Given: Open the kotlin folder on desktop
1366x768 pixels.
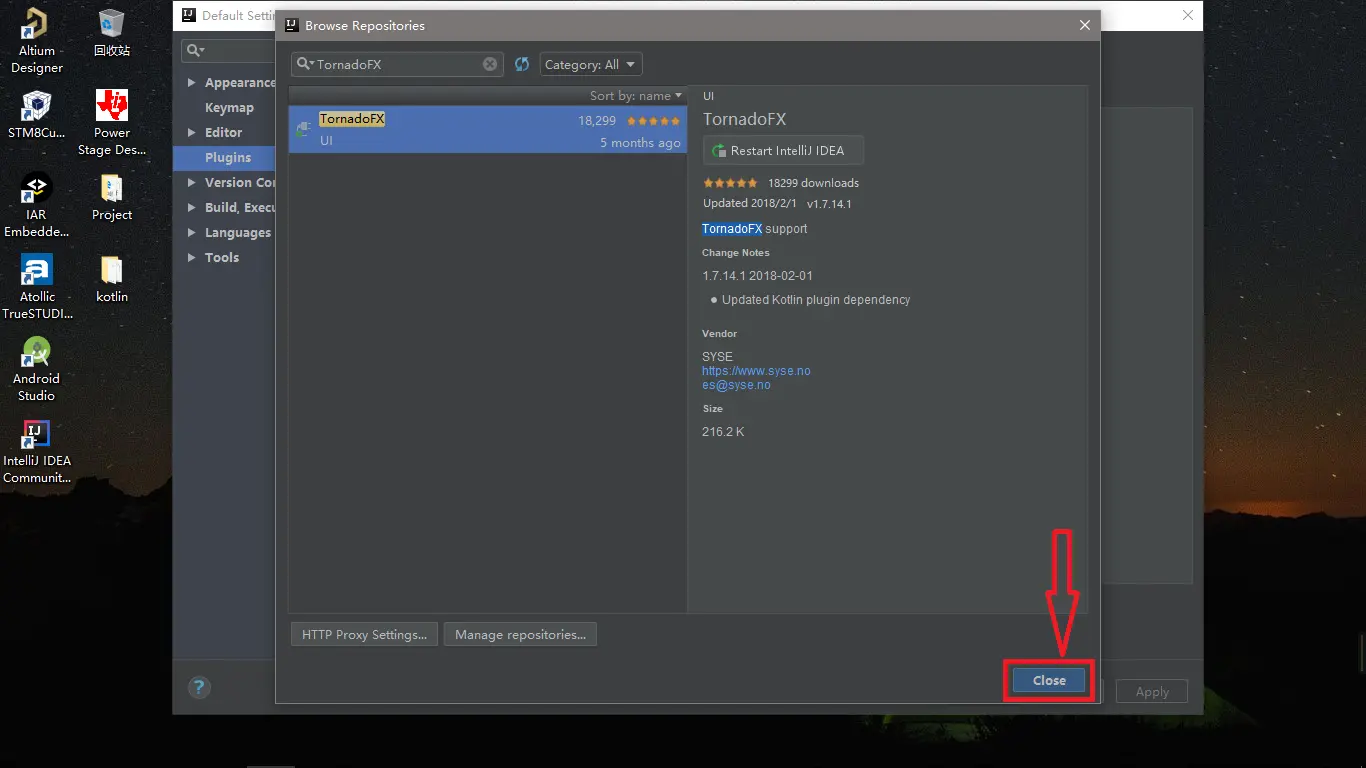Looking at the screenshot, I should 112,279.
